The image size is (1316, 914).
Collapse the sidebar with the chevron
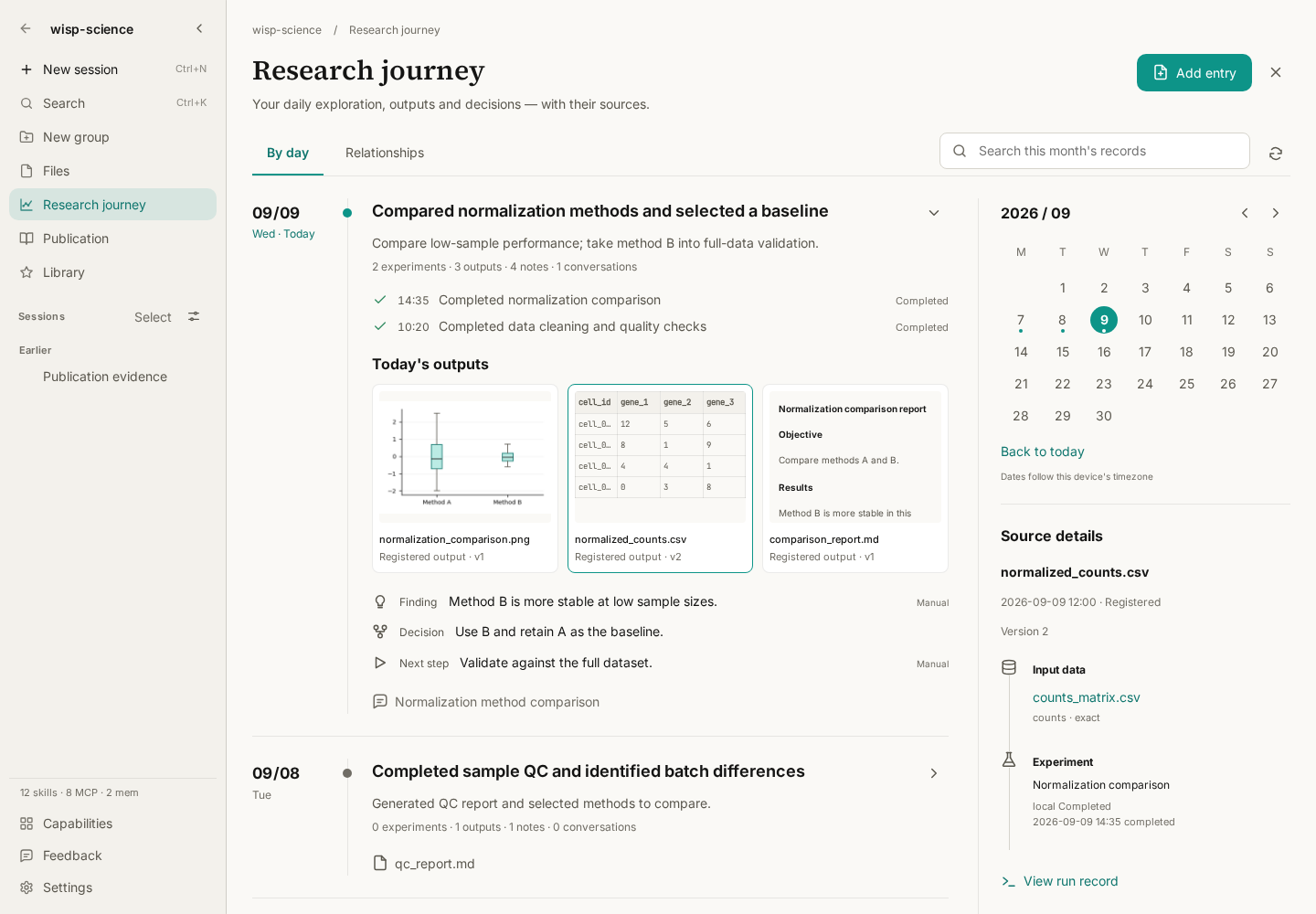pos(199,28)
